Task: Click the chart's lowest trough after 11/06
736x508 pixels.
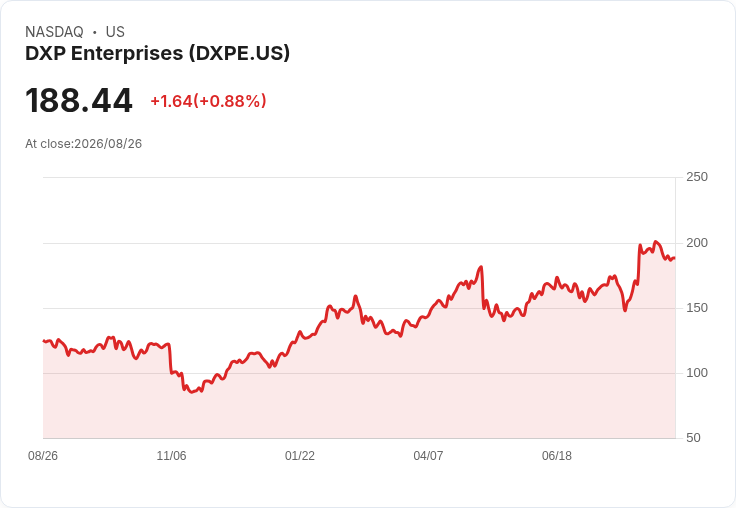Action: pos(192,392)
